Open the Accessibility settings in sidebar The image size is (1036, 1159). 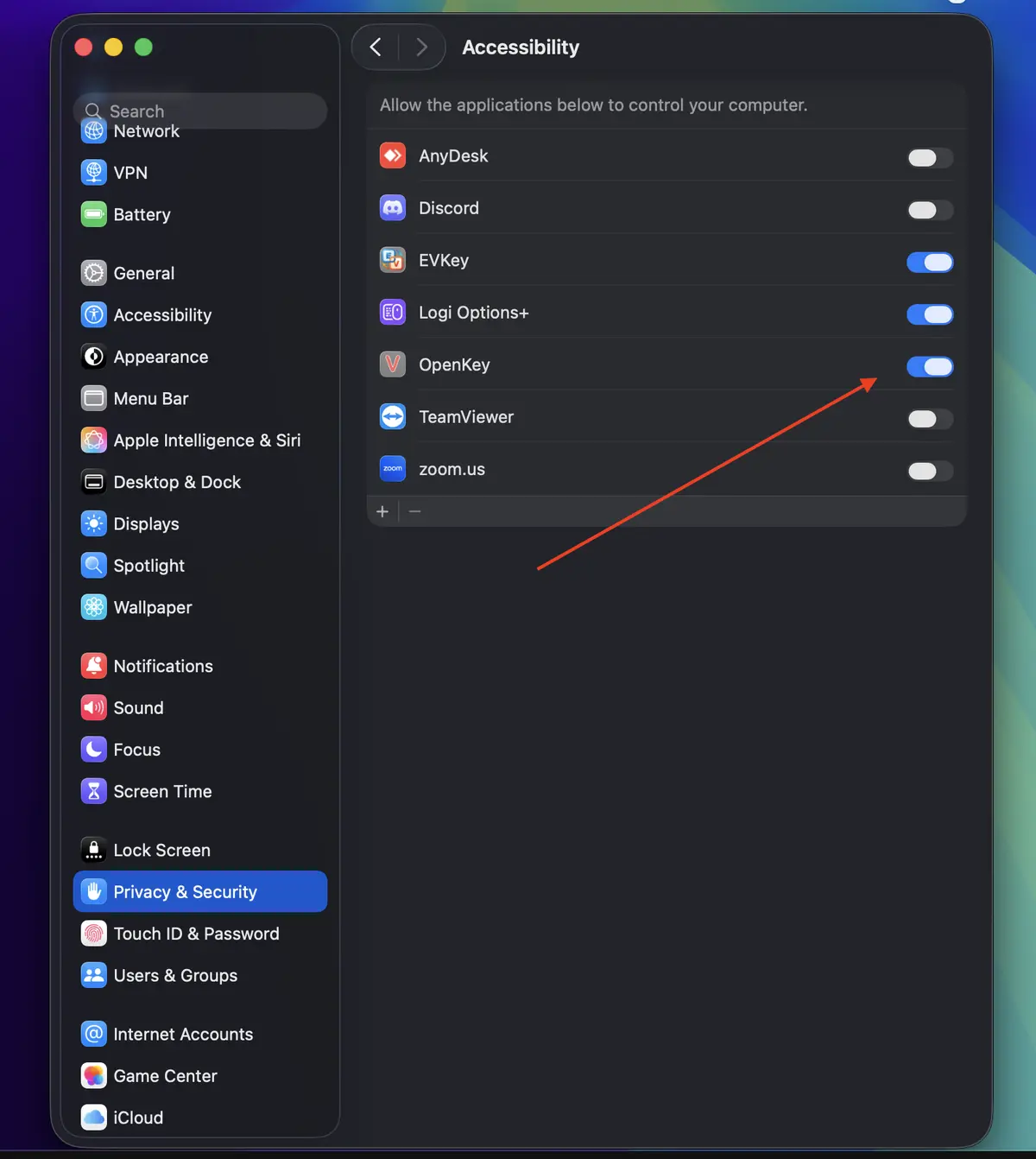click(x=162, y=314)
